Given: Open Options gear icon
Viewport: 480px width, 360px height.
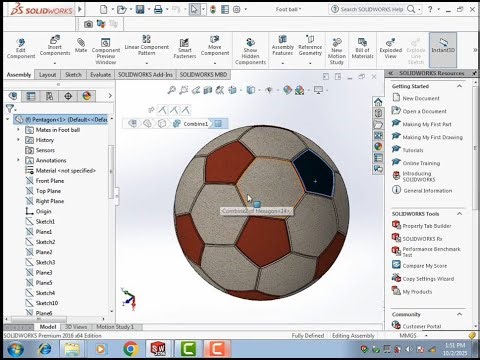Looking at the screenshot, I should pos(236,10).
